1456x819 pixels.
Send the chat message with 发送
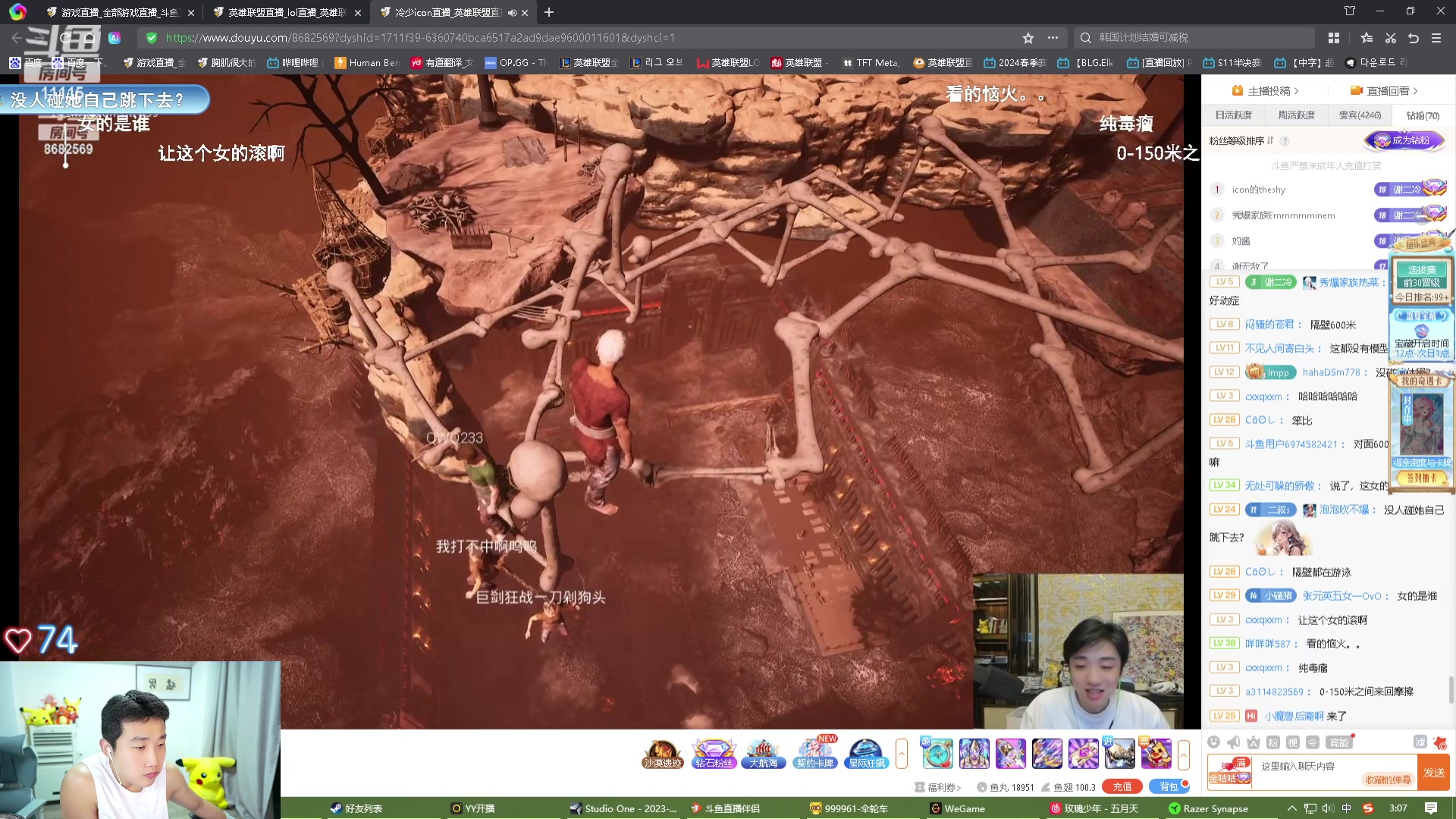[x=1433, y=773]
